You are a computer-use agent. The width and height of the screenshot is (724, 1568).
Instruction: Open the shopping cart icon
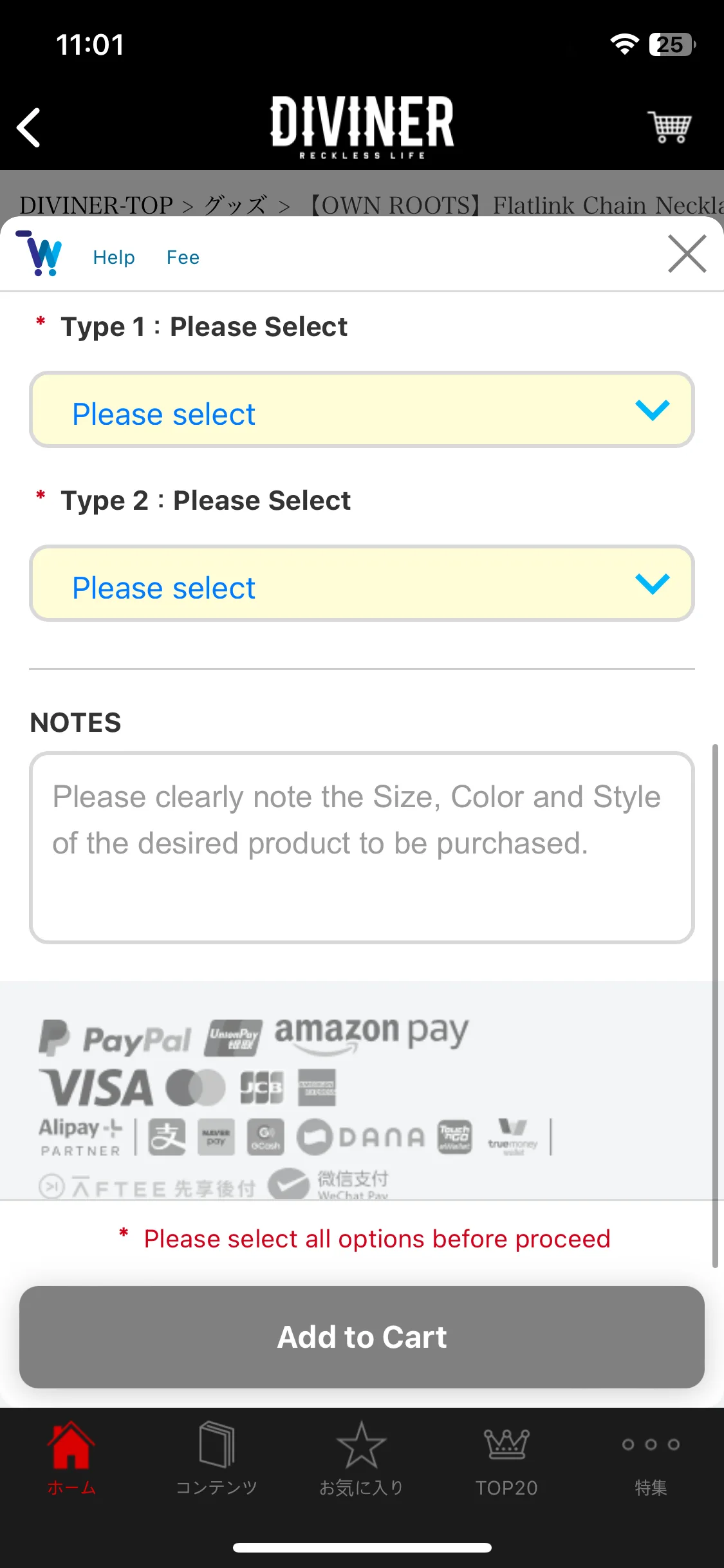click(669, 126)
